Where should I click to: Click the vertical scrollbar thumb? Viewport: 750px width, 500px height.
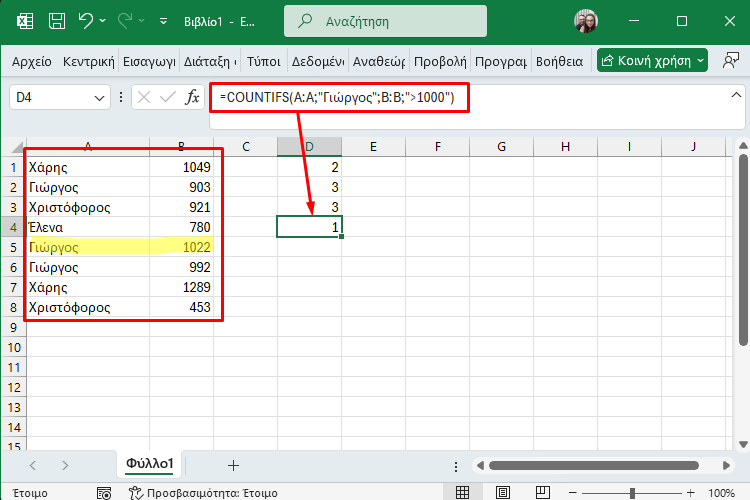point(743,249)
